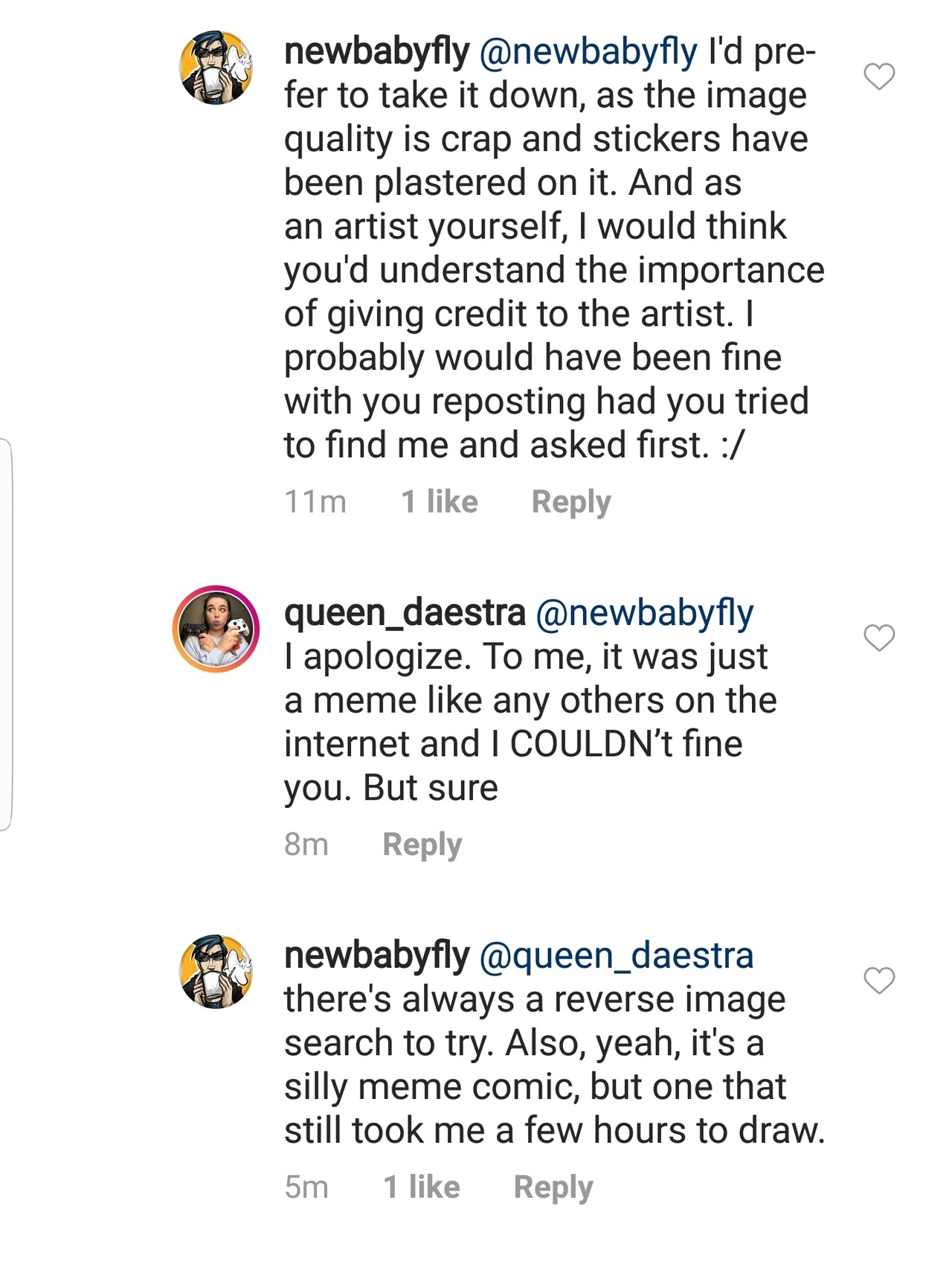Open queen_daestra's profile picture with story ring
This screenshot has height=1270, width=952.
216,629
